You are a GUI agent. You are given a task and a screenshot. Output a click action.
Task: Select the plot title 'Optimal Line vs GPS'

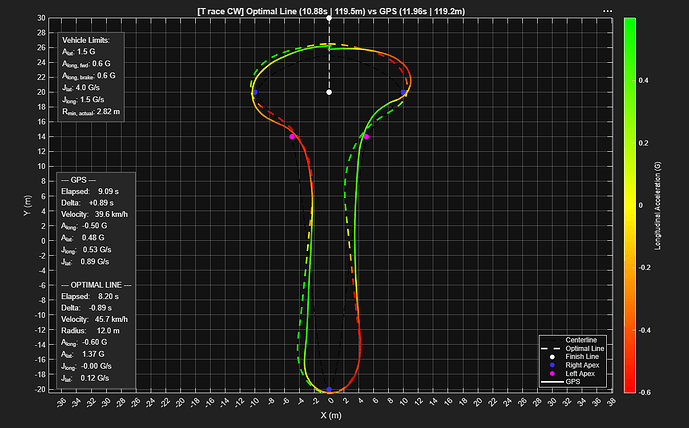pyautogui.click(x=331, y=11)
